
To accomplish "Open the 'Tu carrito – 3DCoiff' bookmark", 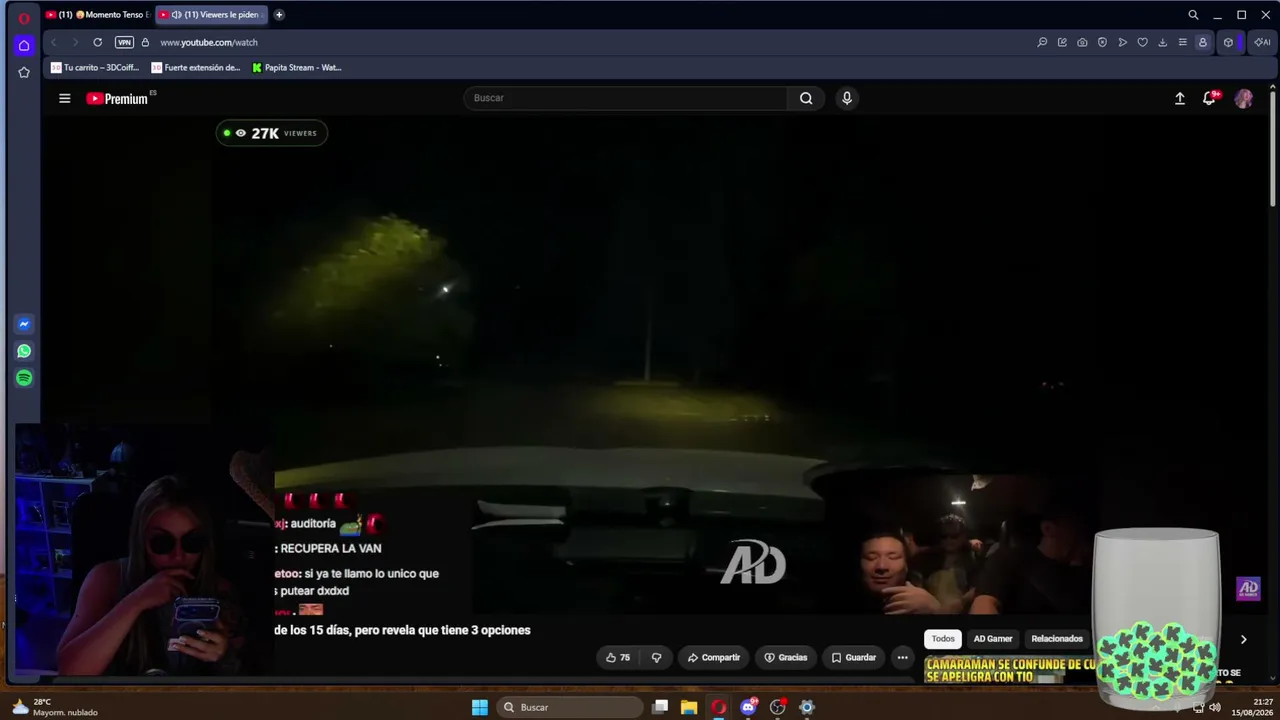I will coord(95,68).
